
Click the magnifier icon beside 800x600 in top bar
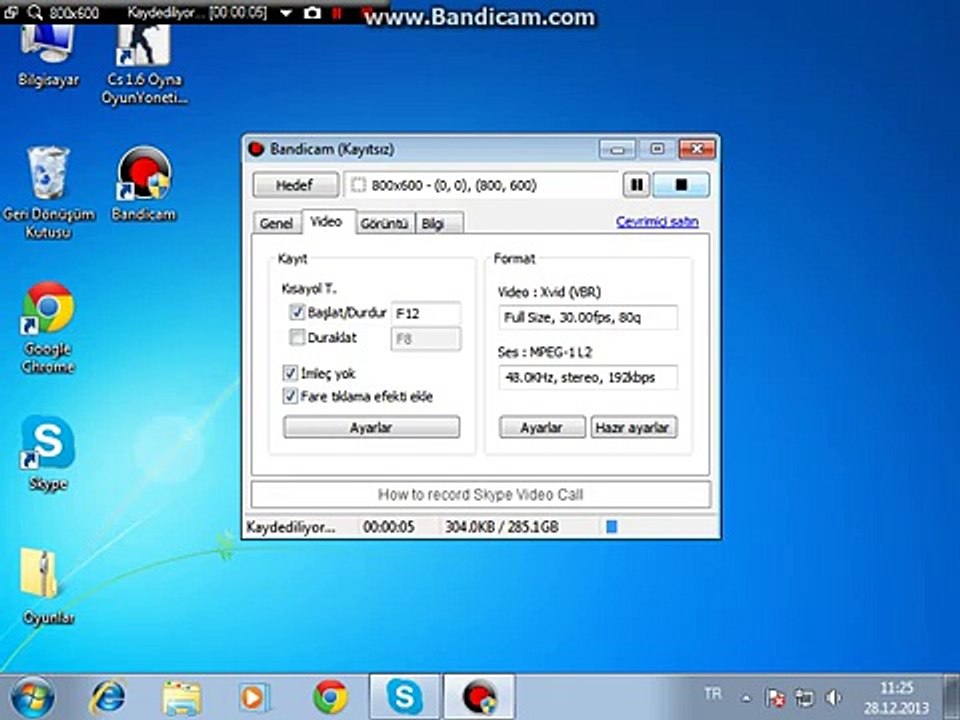(36, 12)
